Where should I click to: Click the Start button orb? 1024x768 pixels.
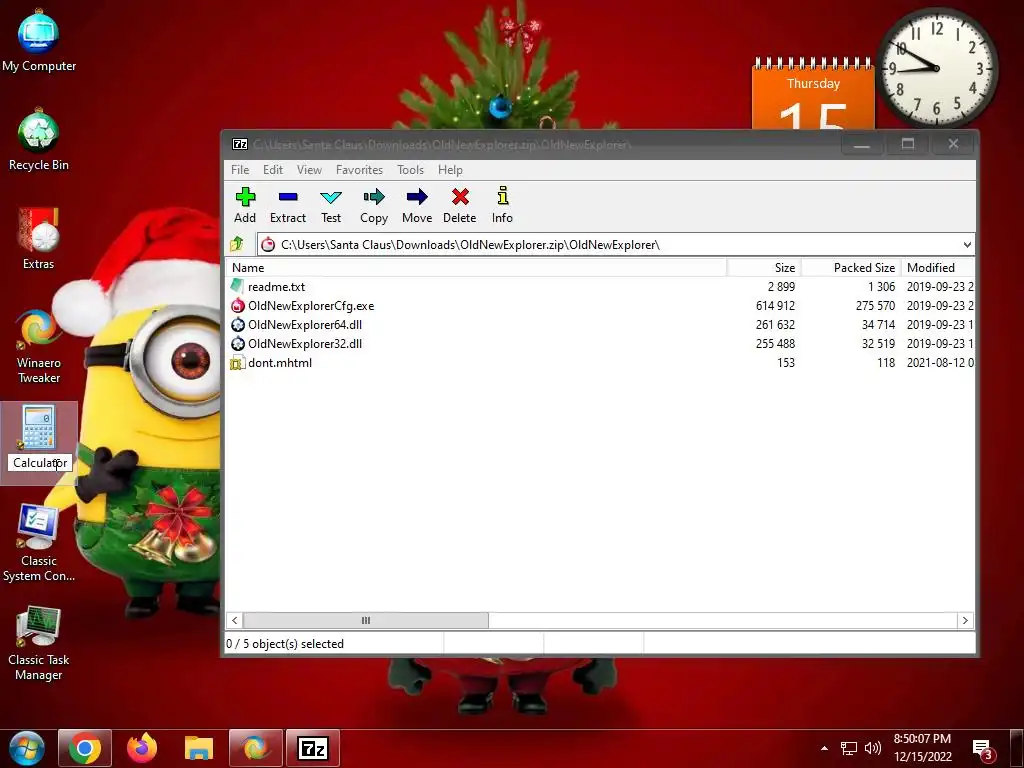click(26, 748)
